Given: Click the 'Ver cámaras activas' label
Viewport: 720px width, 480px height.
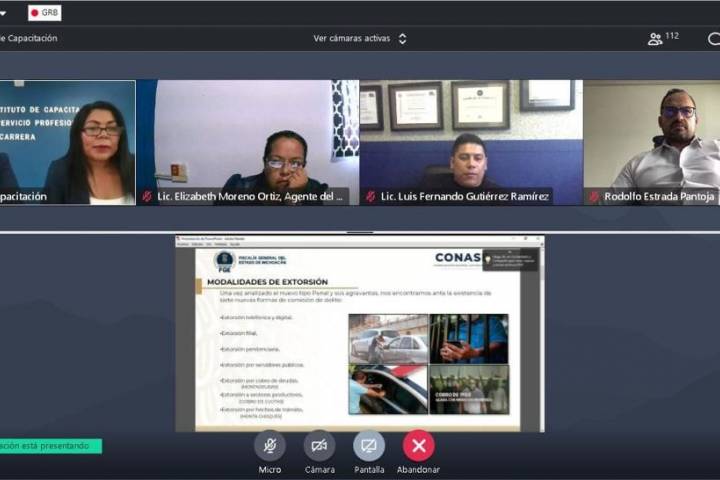Looking at the screenshot, I should [351, 39].
